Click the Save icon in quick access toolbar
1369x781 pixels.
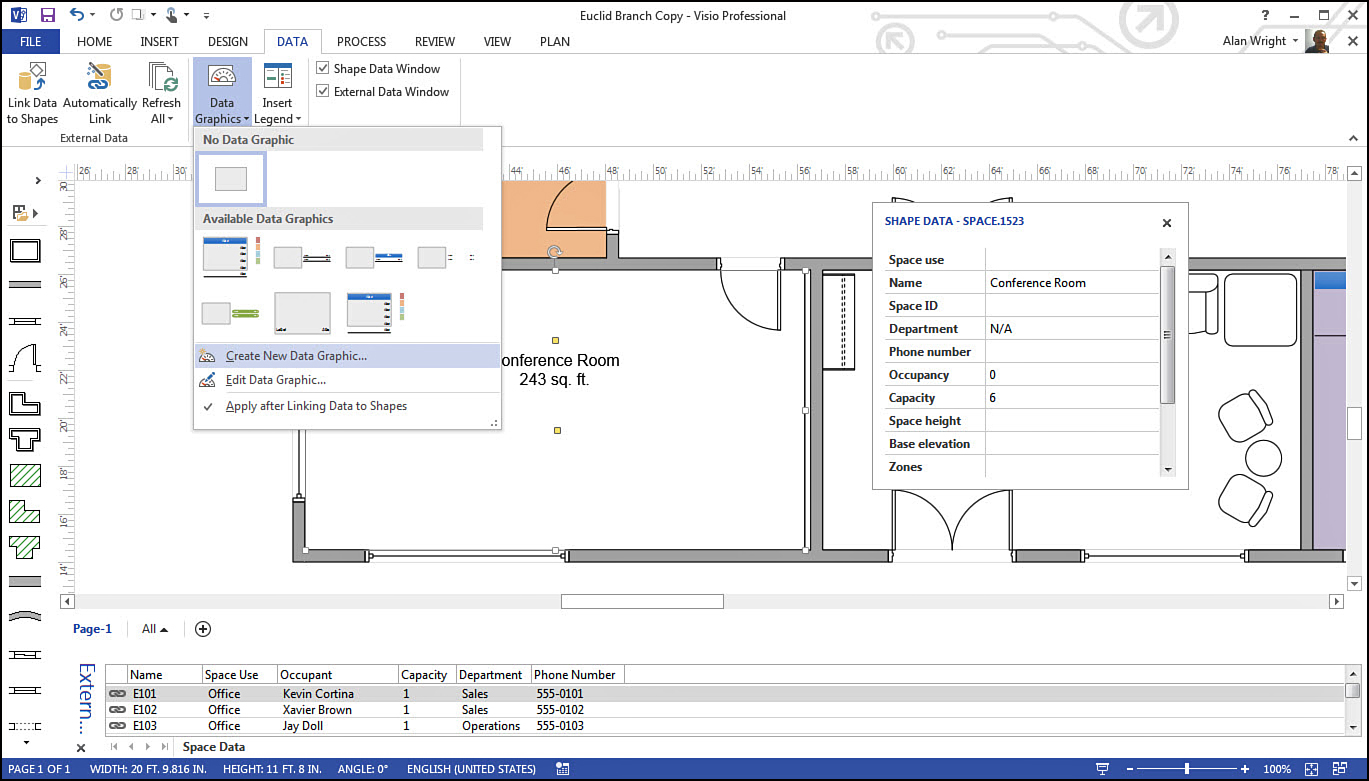(47, 15)
